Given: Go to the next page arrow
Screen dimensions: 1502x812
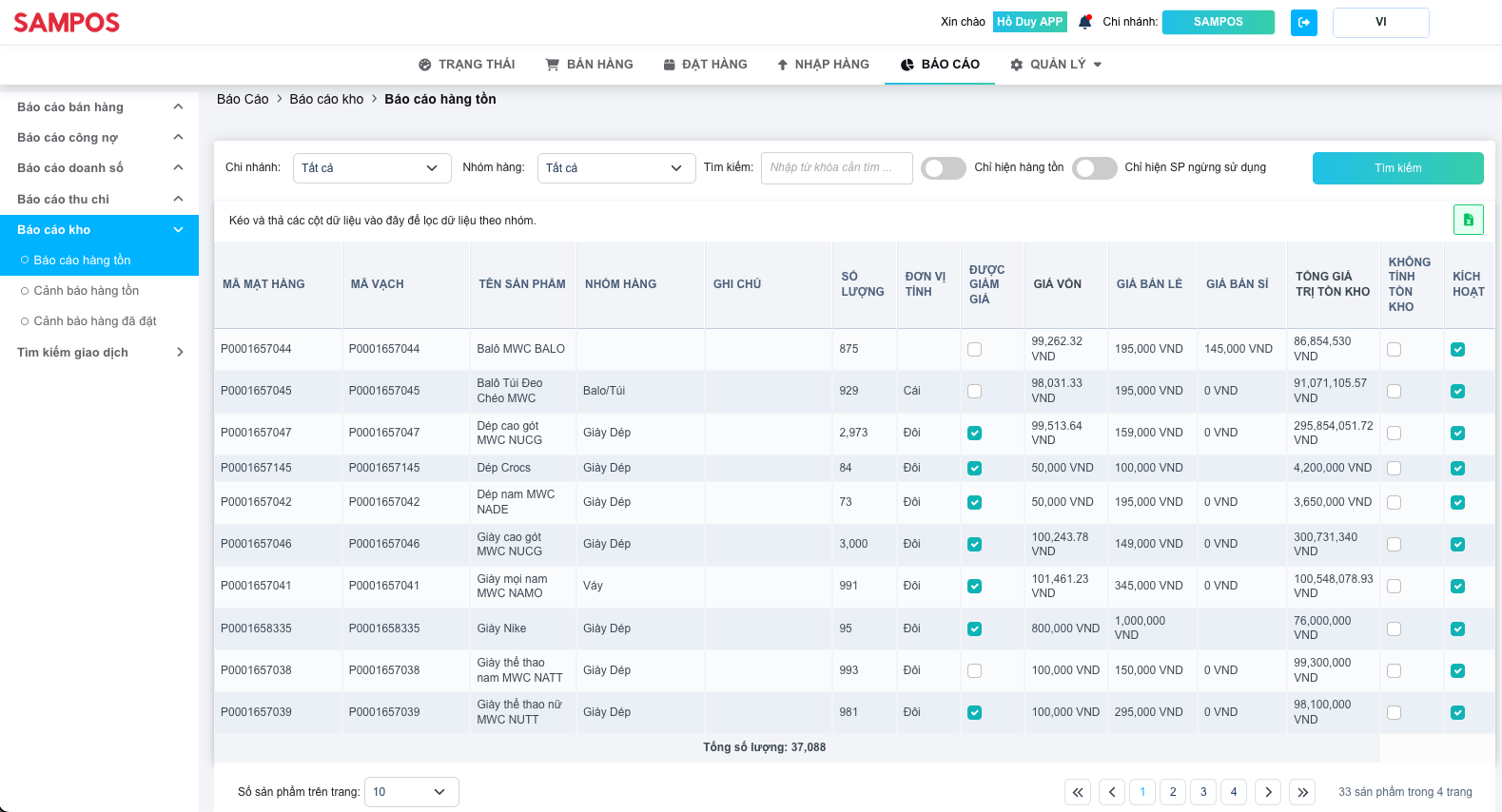Looking at the screenshot, I should 1268,792.
